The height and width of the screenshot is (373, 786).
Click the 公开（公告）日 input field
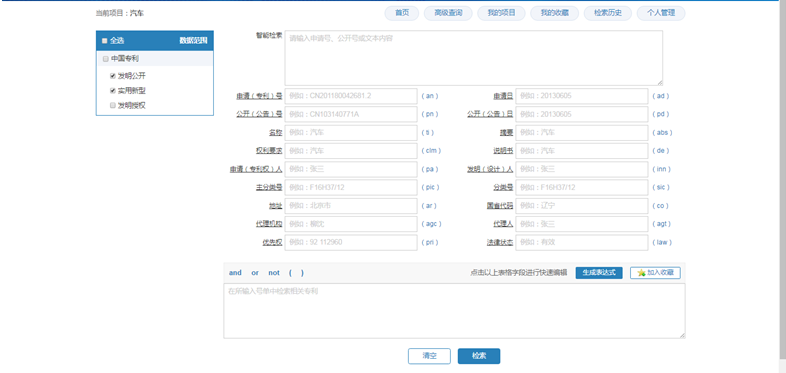click(581, 114)
